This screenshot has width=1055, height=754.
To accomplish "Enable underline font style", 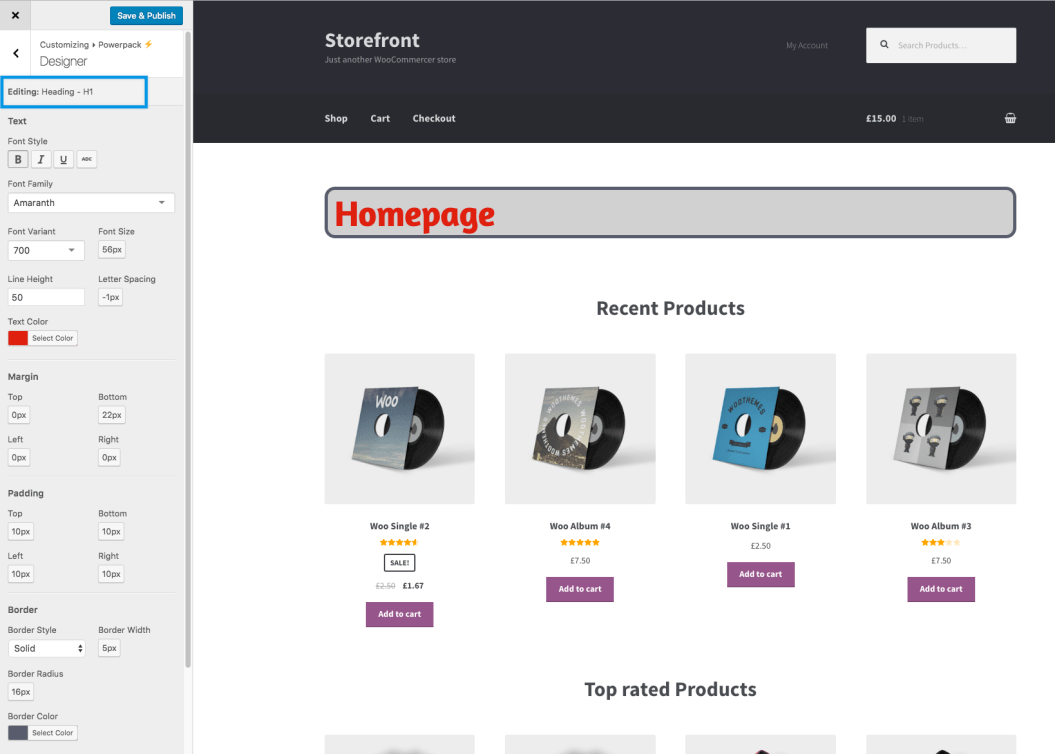I will pyautogui.click(x=63, y=159).
